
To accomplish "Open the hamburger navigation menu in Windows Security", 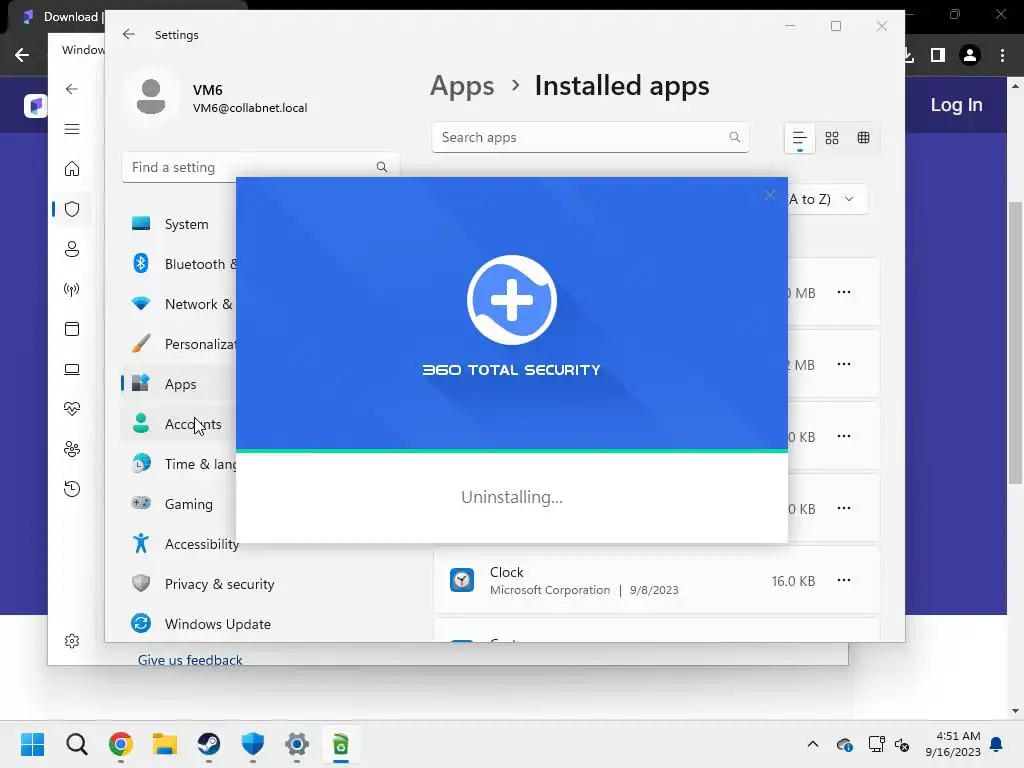I will (x=72, y=129).
